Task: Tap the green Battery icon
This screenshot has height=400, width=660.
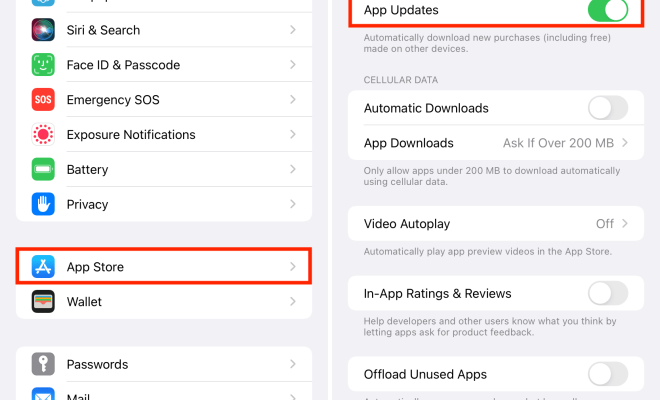Action: pos(43,169)
